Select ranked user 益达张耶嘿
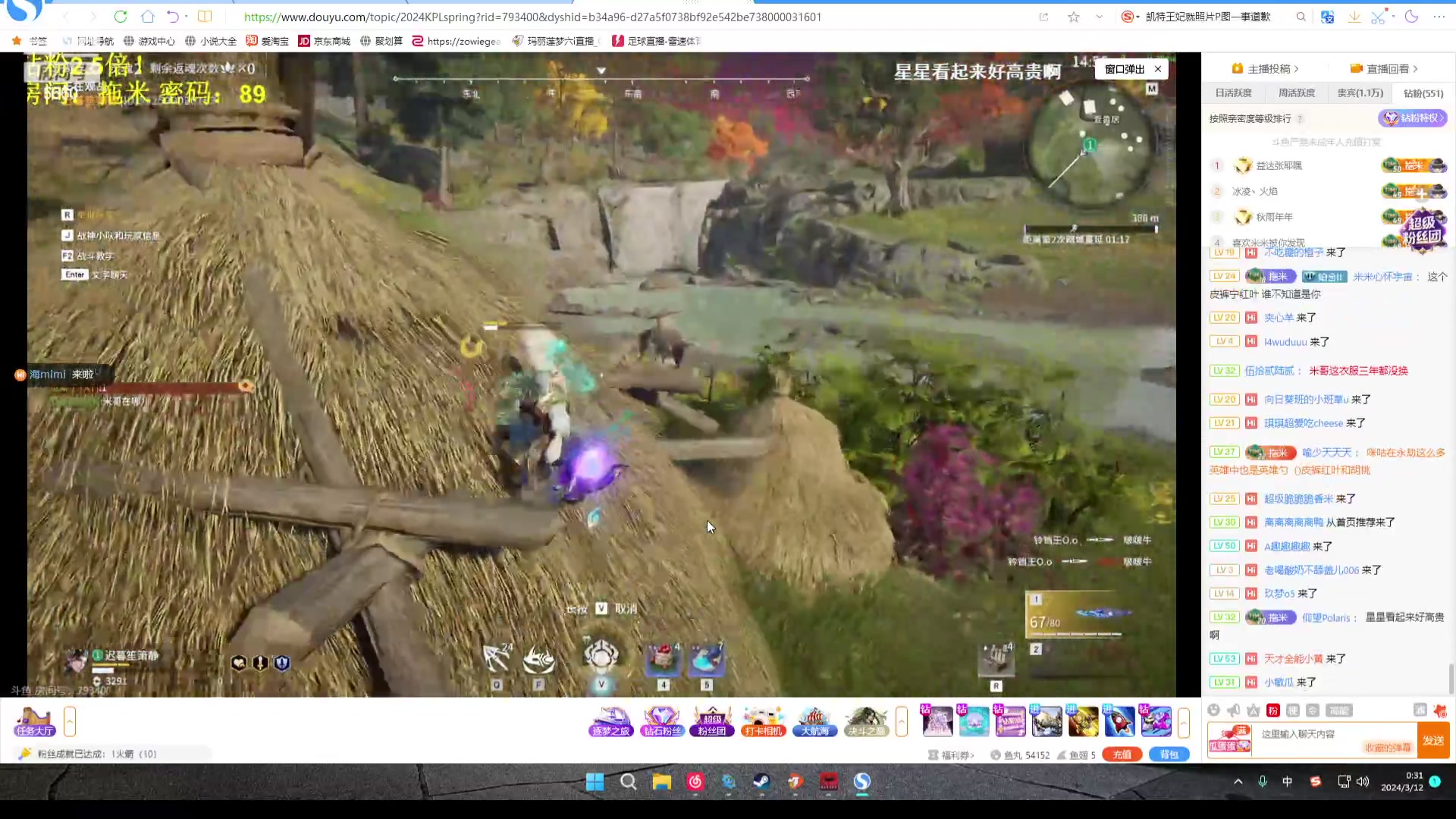This screenshot has height=819, width=1456. (1279, 165)
